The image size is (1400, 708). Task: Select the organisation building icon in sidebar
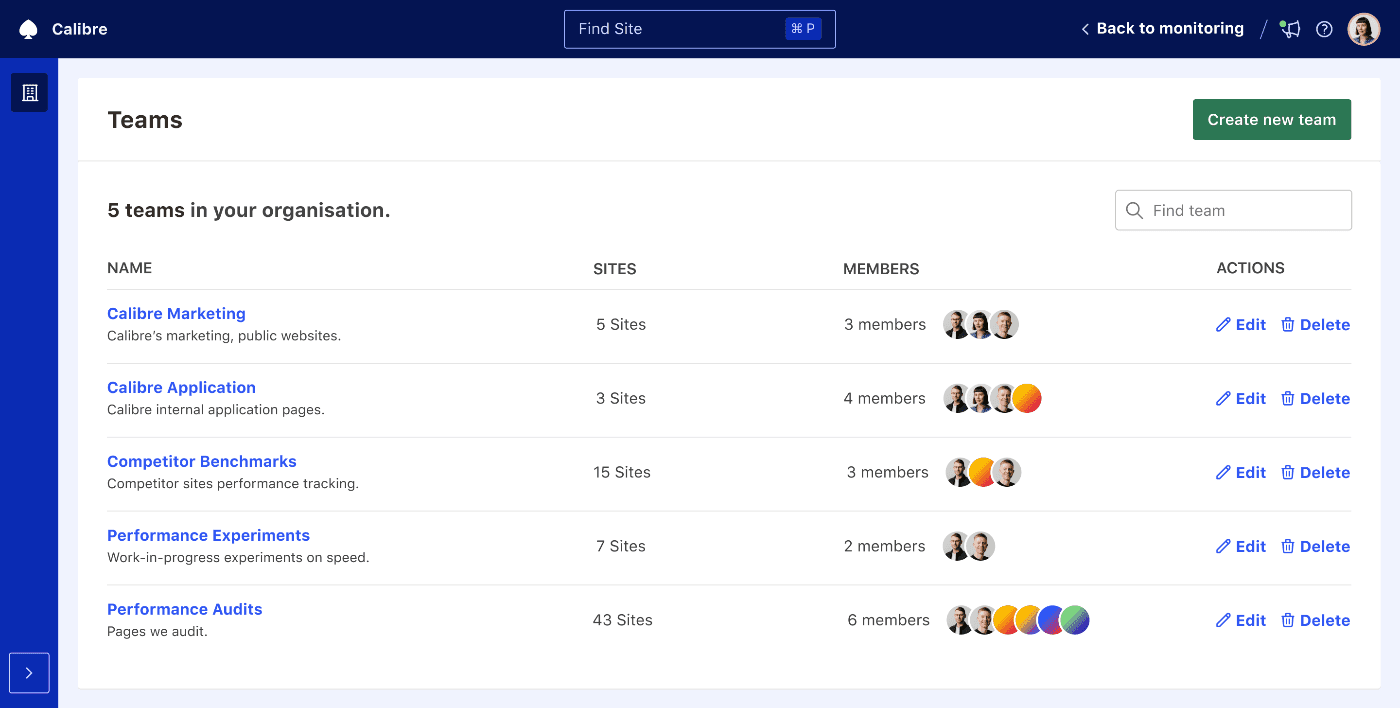tap(29, 92)
